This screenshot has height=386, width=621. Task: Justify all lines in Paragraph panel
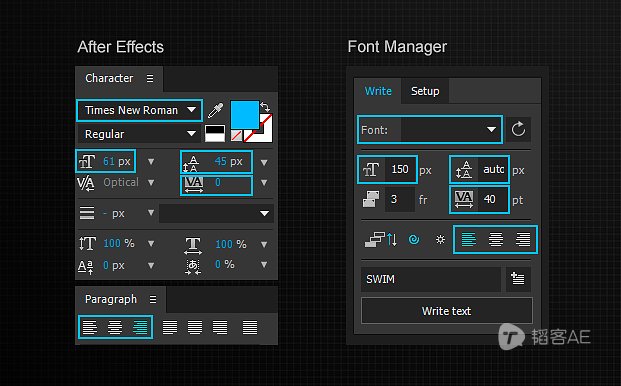click(250, 327)
